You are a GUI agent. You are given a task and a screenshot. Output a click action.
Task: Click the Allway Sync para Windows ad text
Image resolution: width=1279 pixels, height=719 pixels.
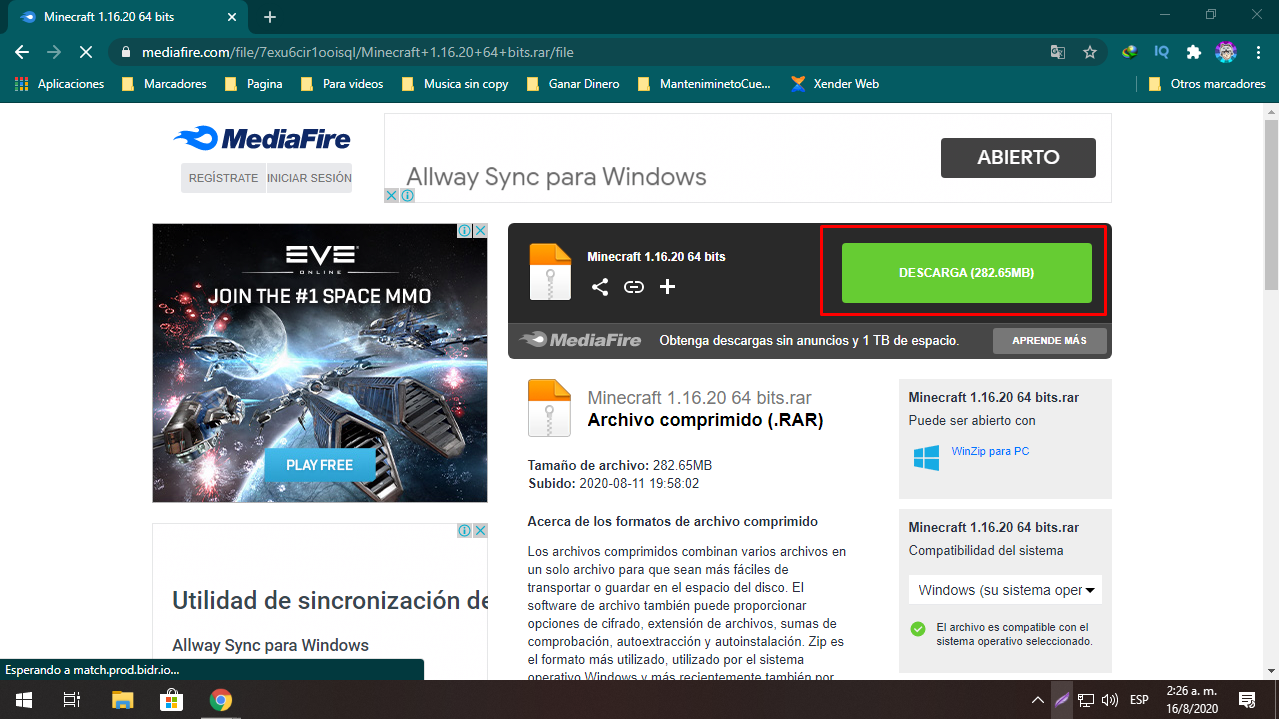tap(556, 177)
